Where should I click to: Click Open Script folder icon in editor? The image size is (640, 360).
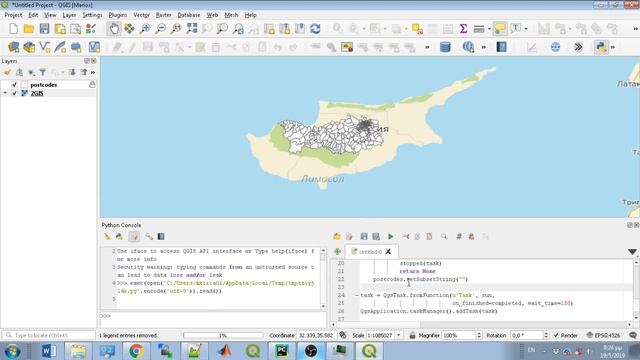coord(337,236)
